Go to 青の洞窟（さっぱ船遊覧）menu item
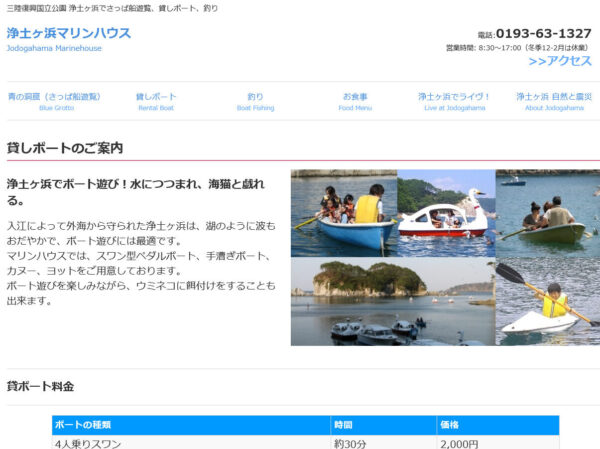 tap(56, 101)
